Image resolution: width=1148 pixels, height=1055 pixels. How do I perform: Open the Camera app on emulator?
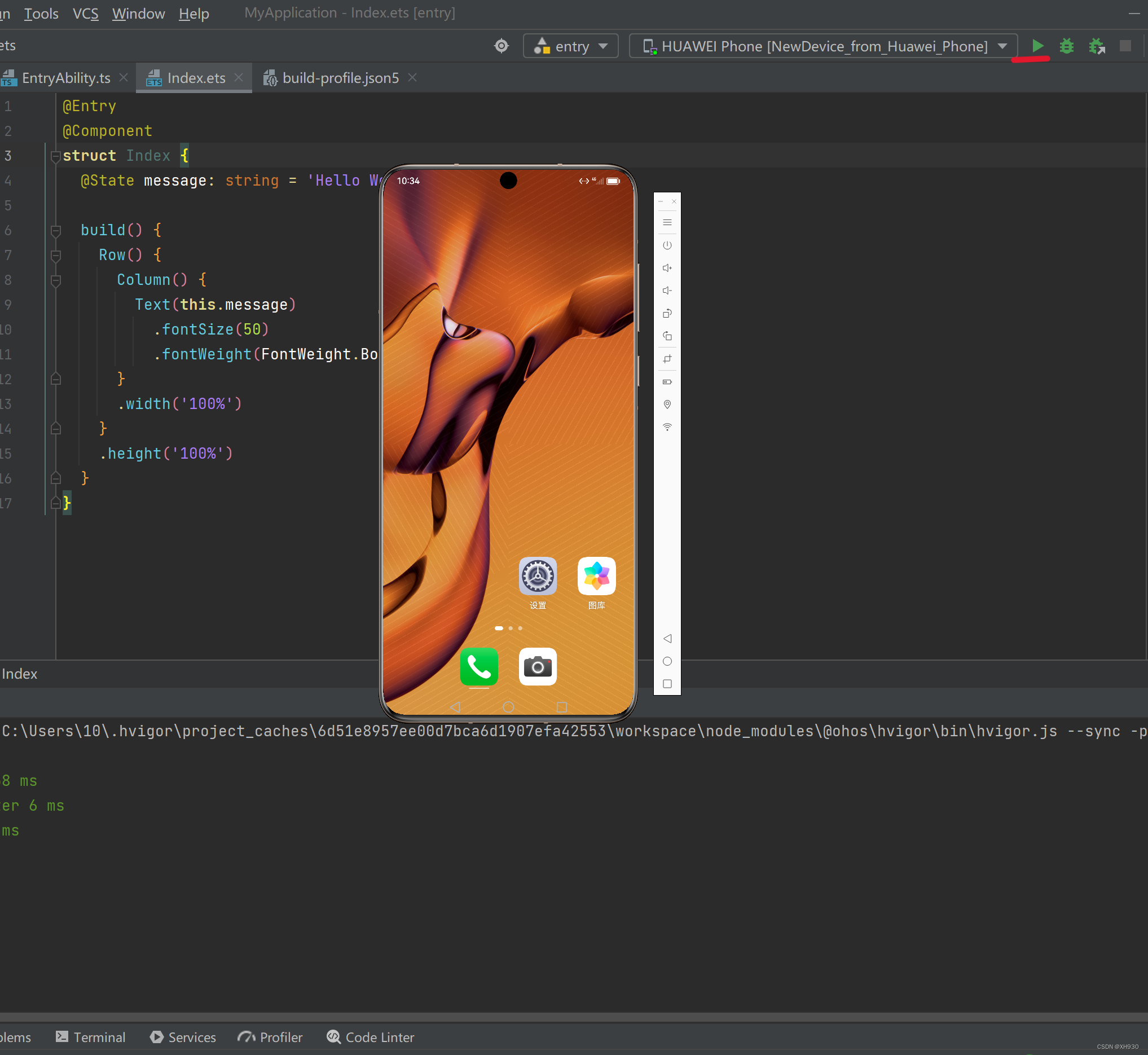(x=537, y=666)
